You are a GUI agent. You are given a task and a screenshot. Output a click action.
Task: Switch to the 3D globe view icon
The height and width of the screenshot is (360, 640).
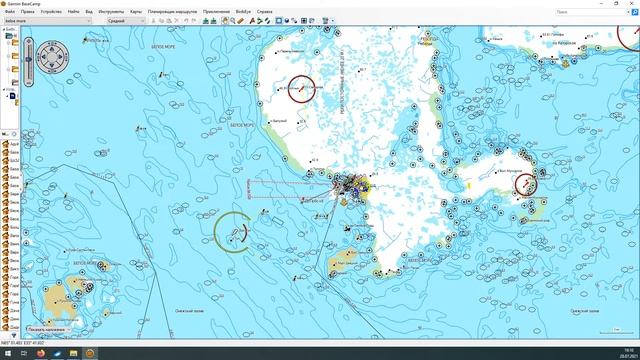(x=287, y=20)
